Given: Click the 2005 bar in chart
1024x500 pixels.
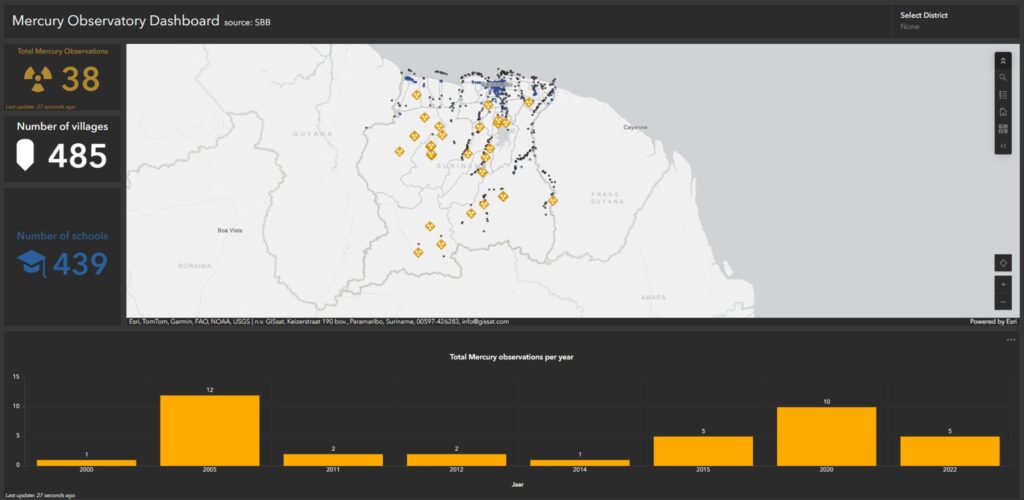Looking at the screenshot, I should [x=209, y=430].
